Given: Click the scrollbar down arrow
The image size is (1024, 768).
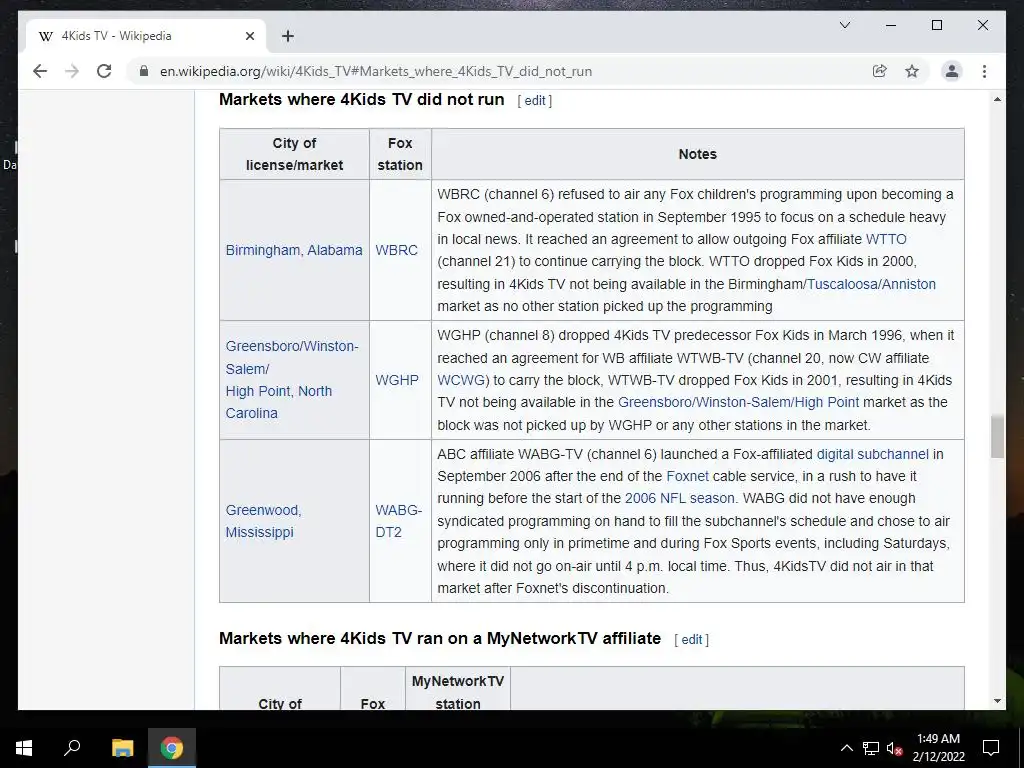Looking at the screenshot, I should pos(997,701).
